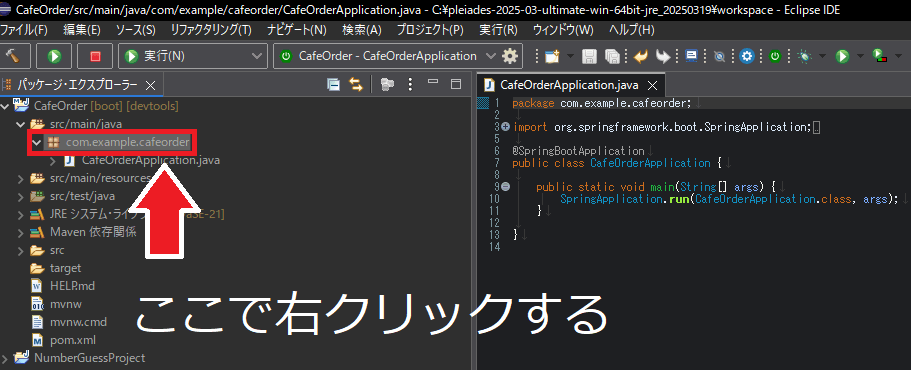Open the 検索(A) menu
The width and height of the screenshot is (911, 370).
click(x=362, y=30)
